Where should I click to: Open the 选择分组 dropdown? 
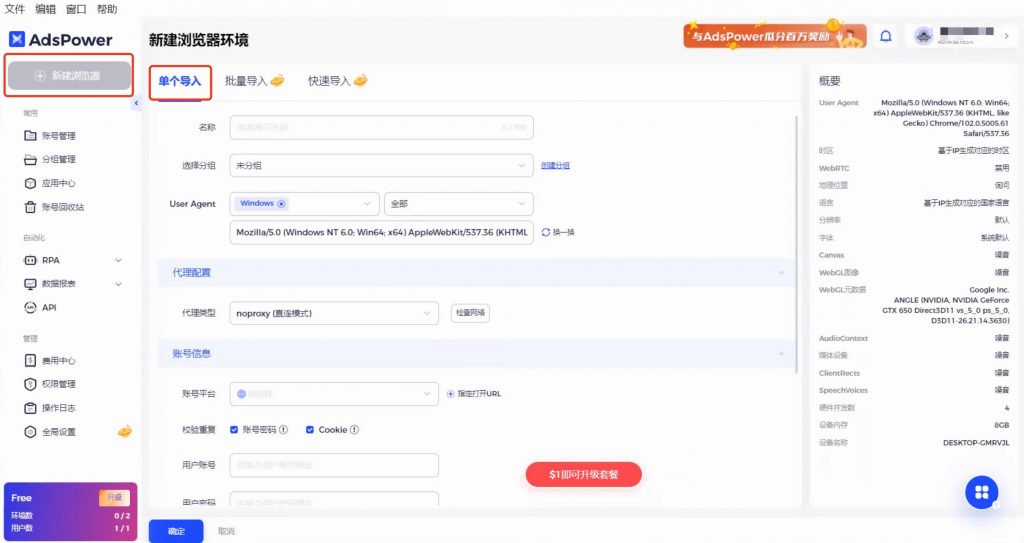click(x=381, y=165)
